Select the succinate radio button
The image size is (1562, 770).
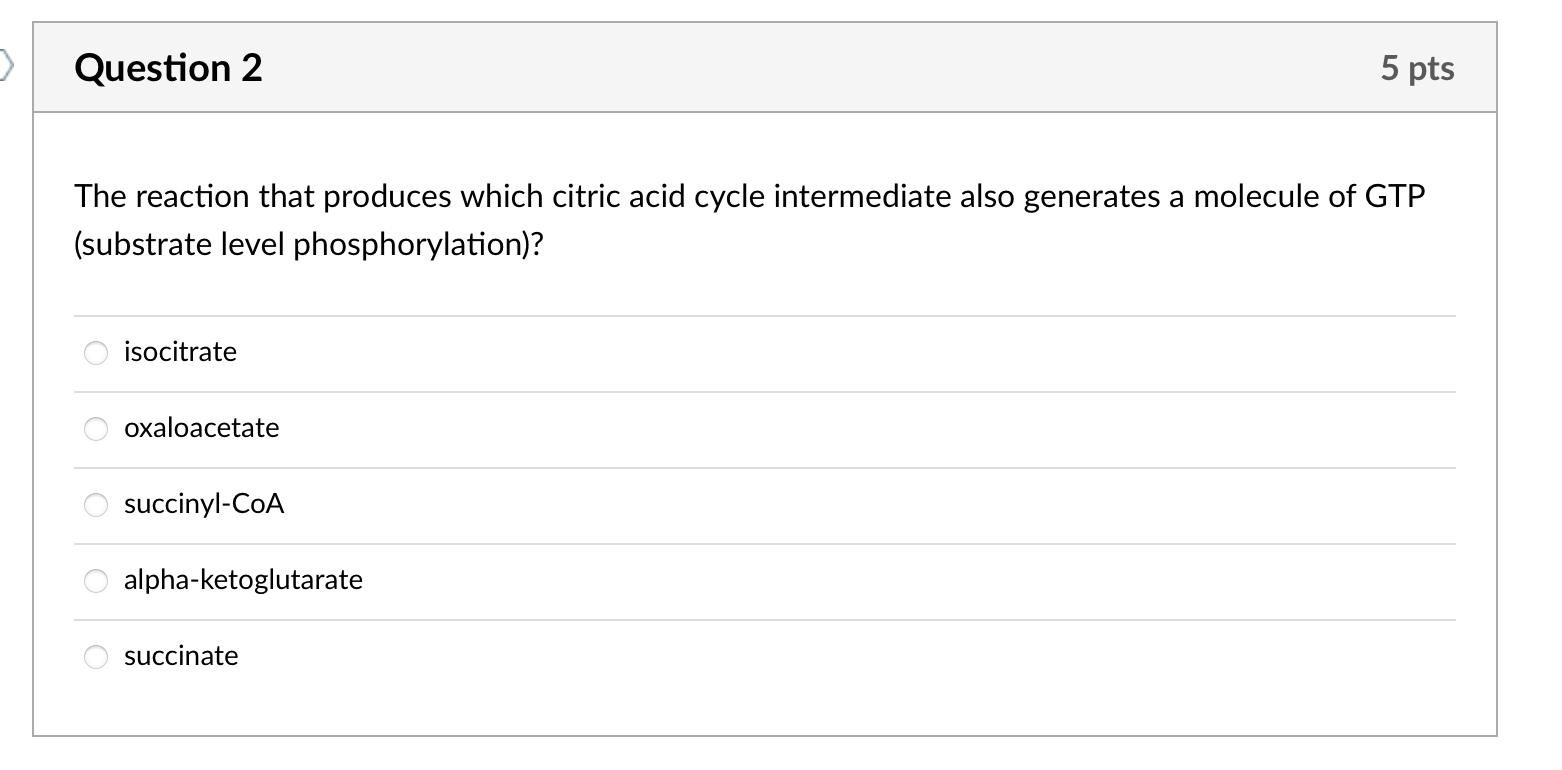tap(96, 657)
